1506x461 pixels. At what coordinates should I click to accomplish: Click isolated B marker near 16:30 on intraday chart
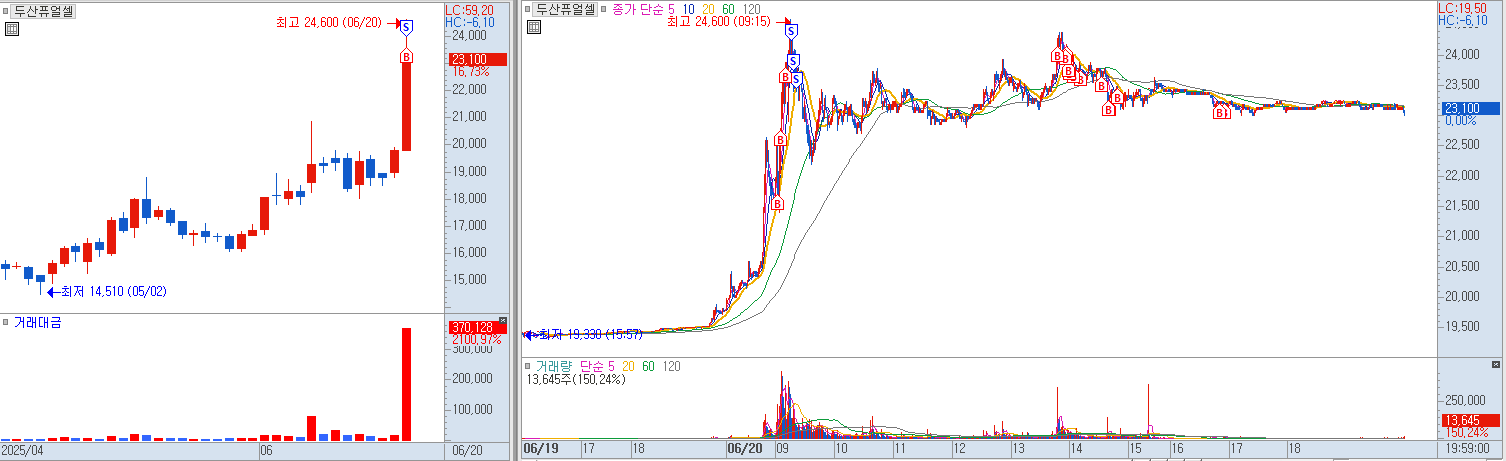click(x=1220, y=113)
